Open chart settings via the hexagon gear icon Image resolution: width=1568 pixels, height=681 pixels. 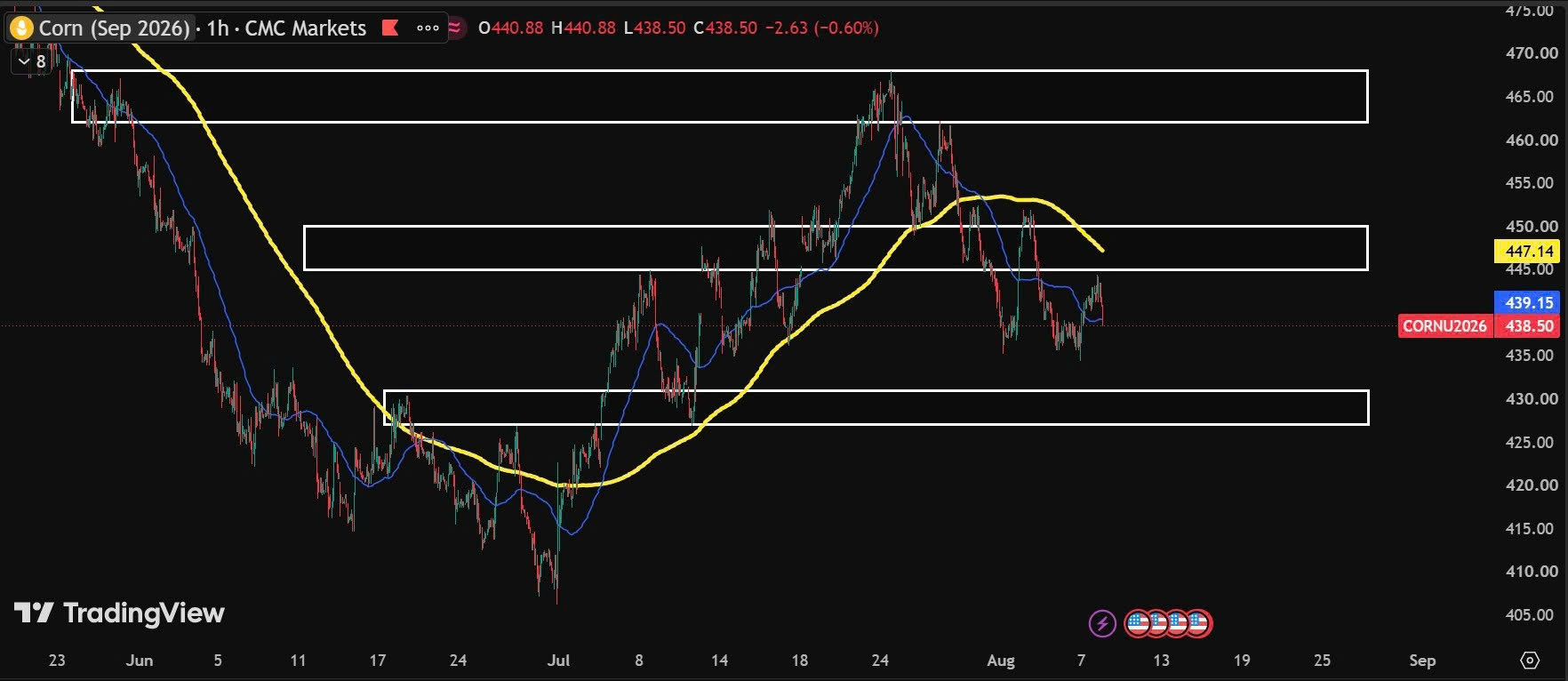[x=1530, y=661]
